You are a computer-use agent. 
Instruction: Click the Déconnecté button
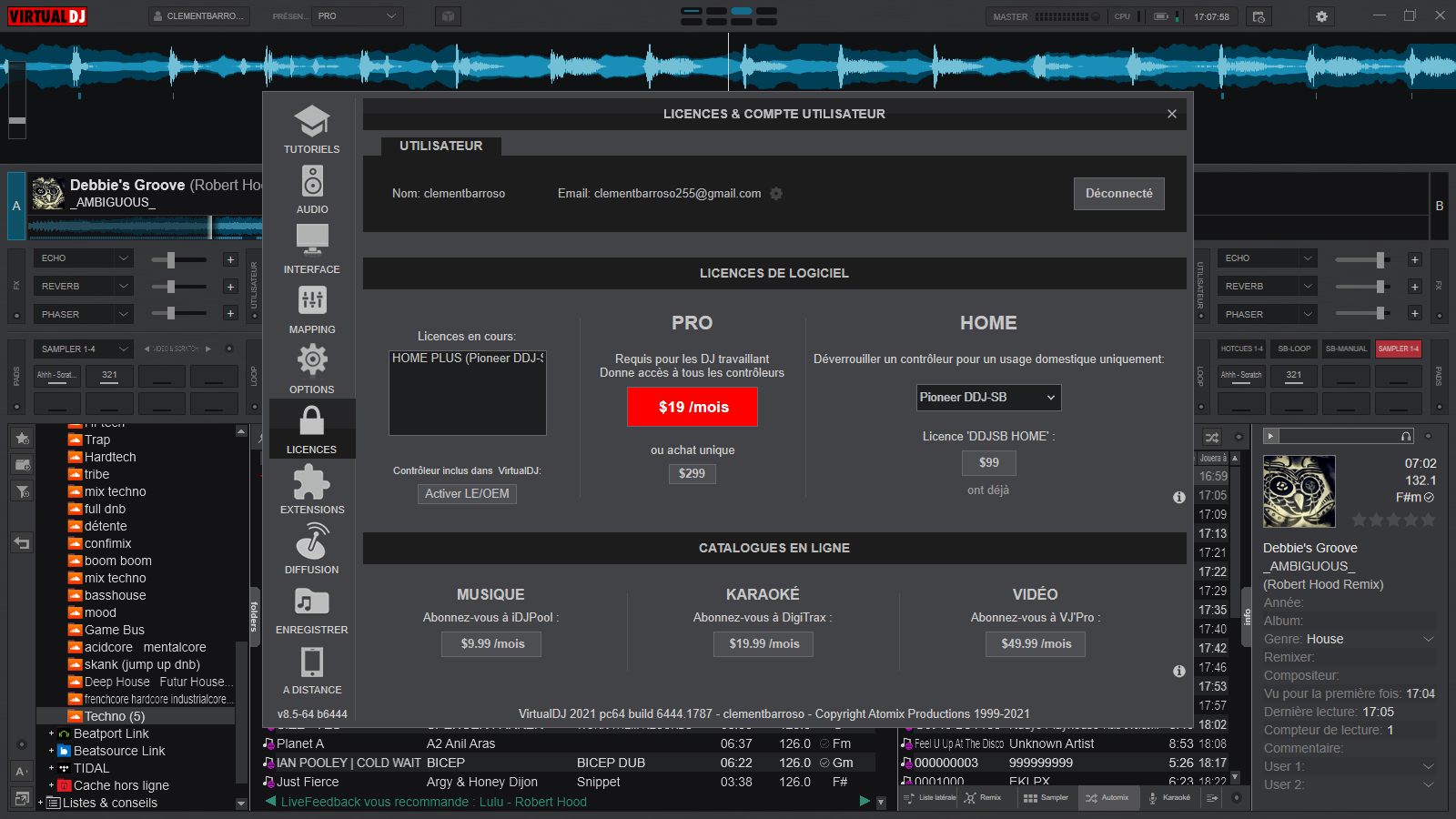(x=1119, y=194)
